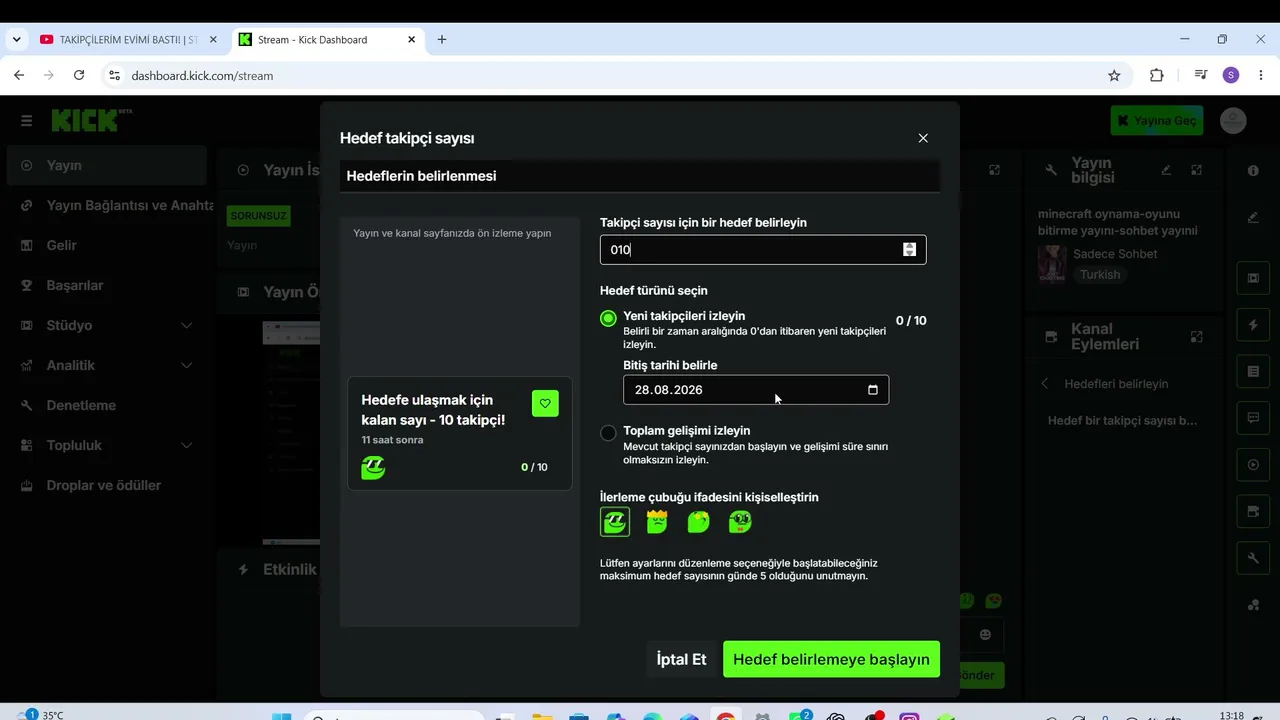Click the stream preview icon in right toolbar
Image resolution: width=1280 pixels, height=720 pixels.
click(1253, 277)
